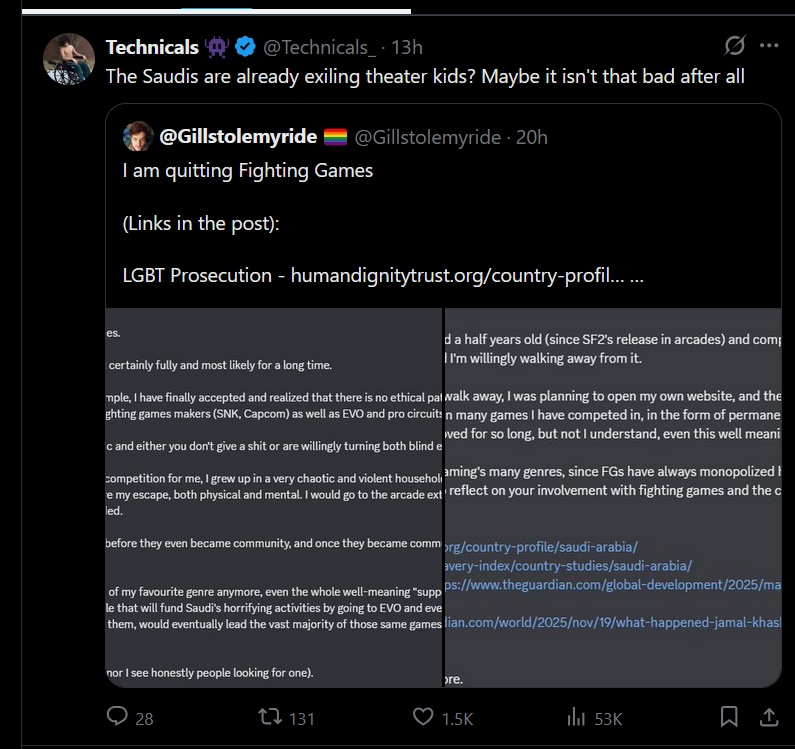Screen dimensions: 795x749
Task: Share the post via upload arrow icon
Action: tap(769, 717)
